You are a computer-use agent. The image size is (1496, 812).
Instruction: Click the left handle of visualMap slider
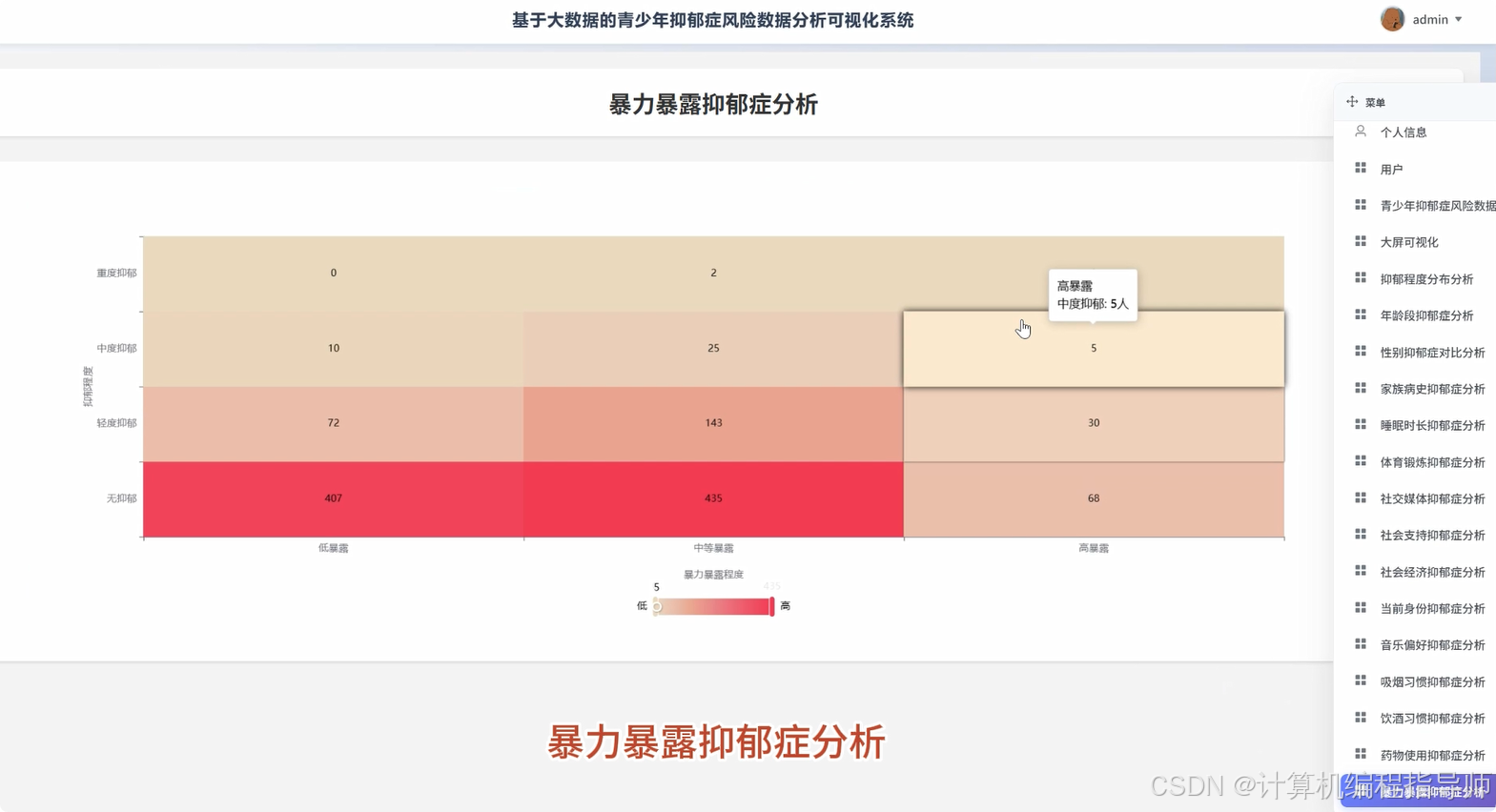(656, 606)
